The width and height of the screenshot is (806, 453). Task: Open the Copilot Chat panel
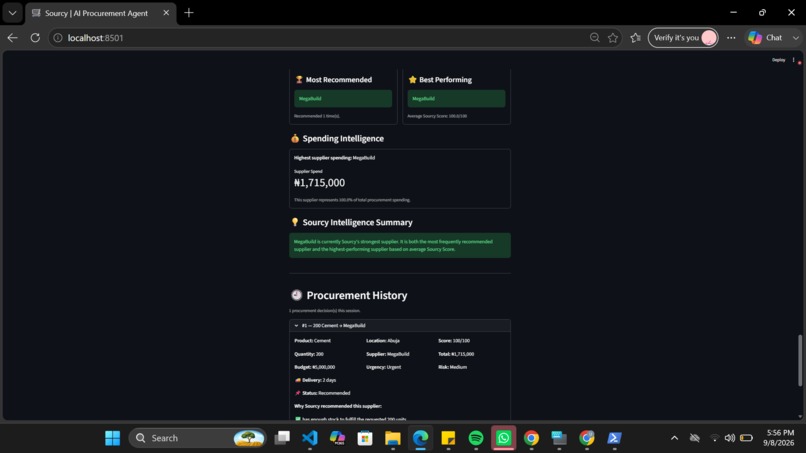(x=766, y=38)
